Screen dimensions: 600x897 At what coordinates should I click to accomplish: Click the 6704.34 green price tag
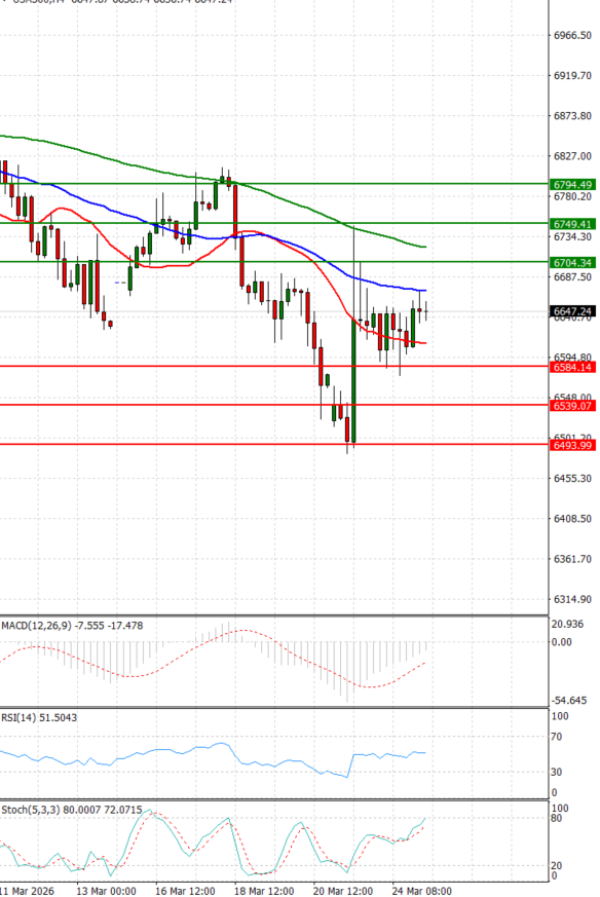(x=573, y=262)
